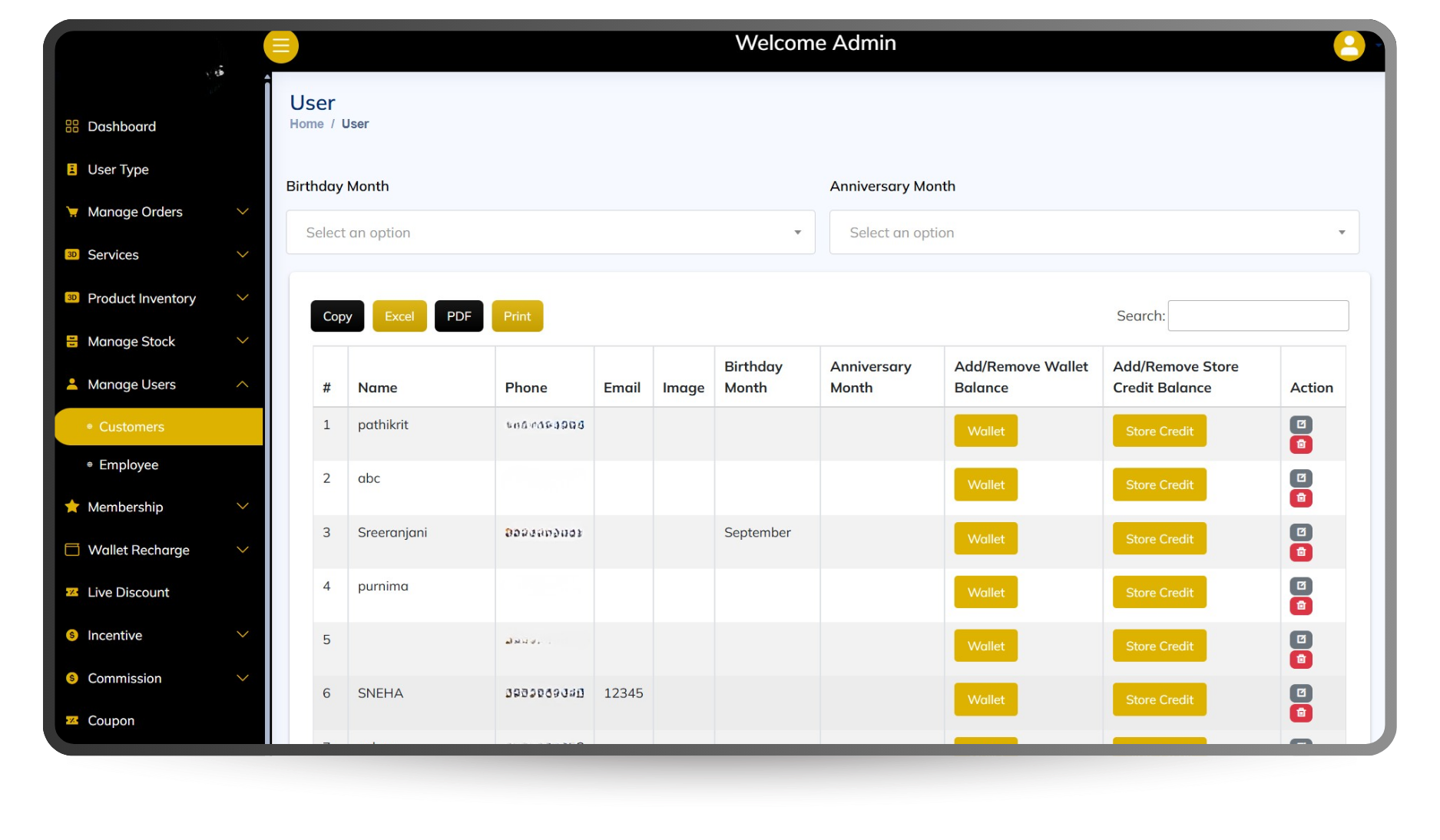Click the Search input field
Screen dimensions: 1440x840
point(1258,316)
